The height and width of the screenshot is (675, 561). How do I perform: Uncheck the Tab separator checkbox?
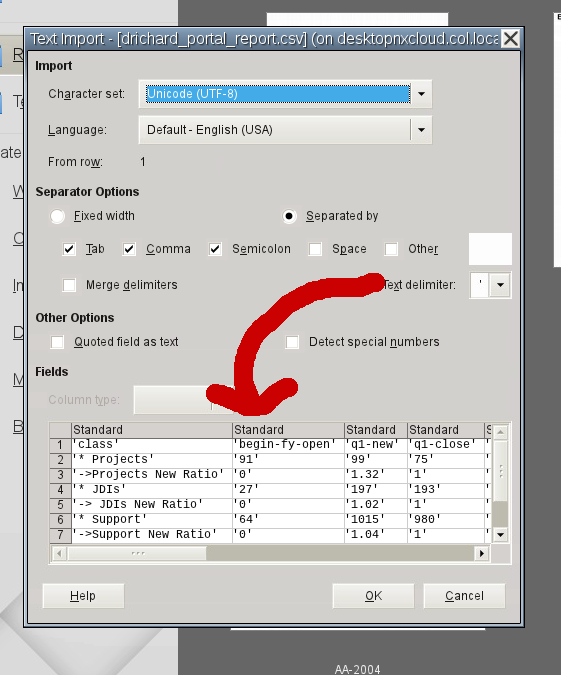click(x=69, y=249)
